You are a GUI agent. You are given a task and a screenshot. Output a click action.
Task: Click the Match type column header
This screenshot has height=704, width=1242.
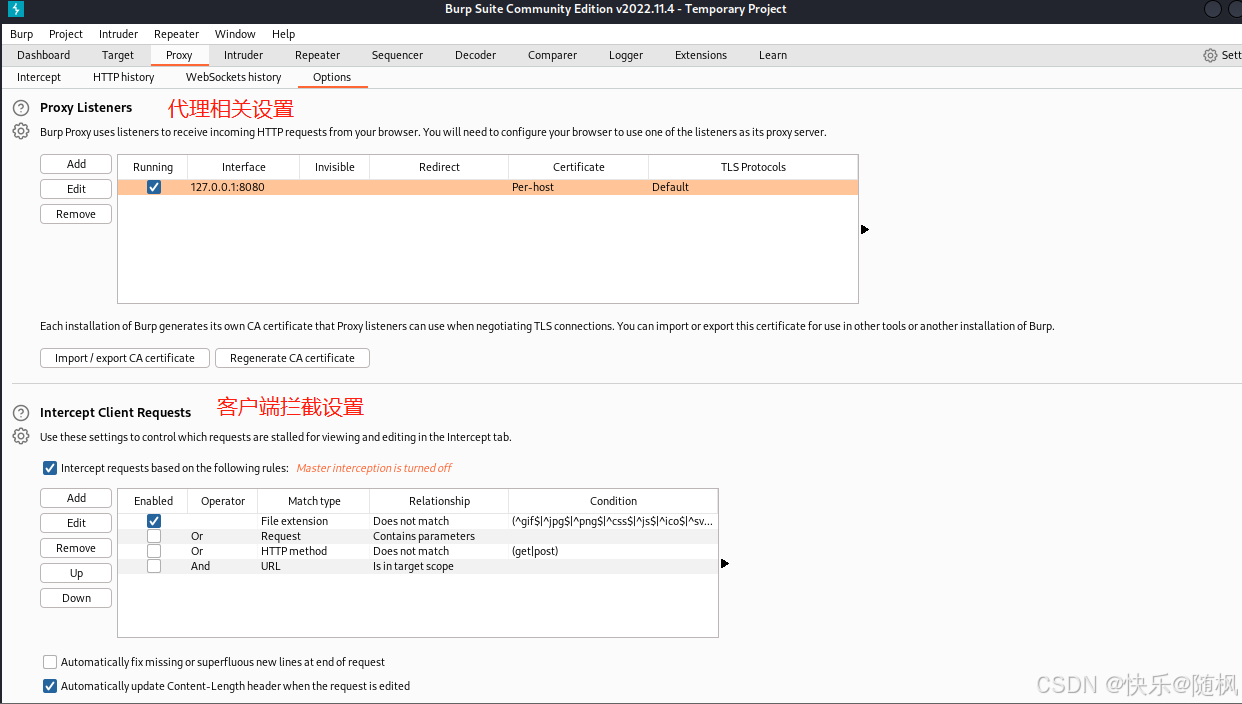coord(314,501)
